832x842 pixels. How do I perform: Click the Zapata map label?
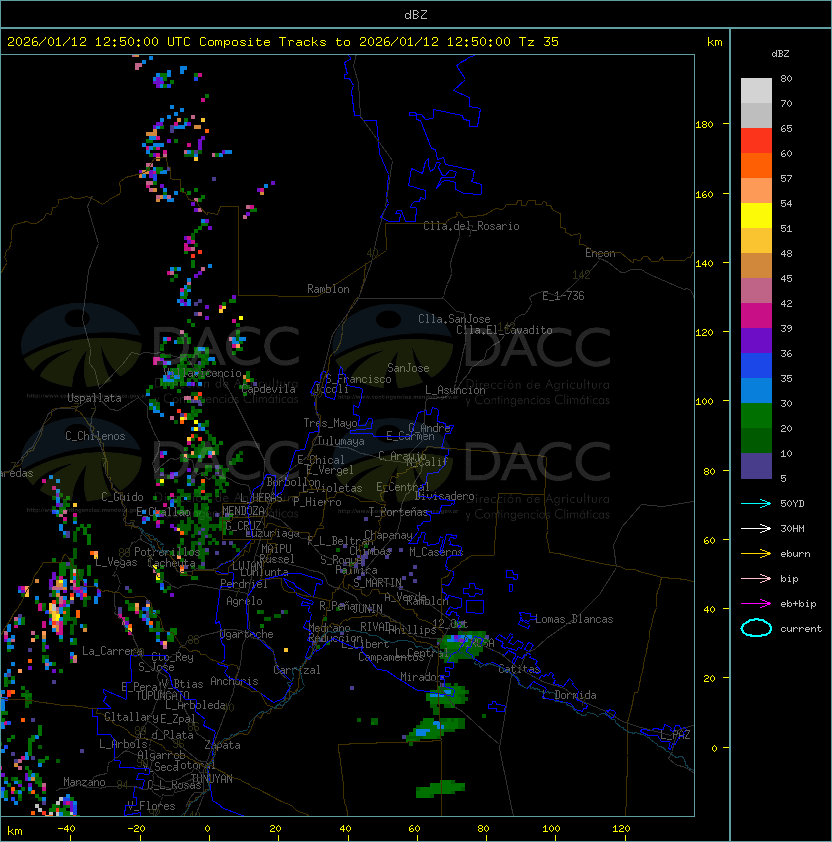(222, 745)
